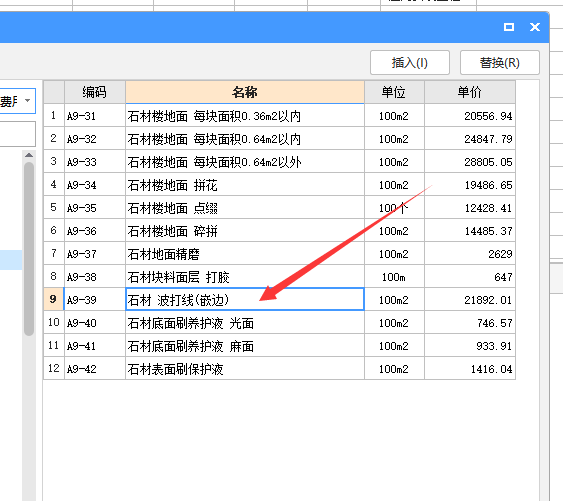Select code cell A9-42
Image resolution: width=563 pixels, height=501 pixels.
point(95,368)
